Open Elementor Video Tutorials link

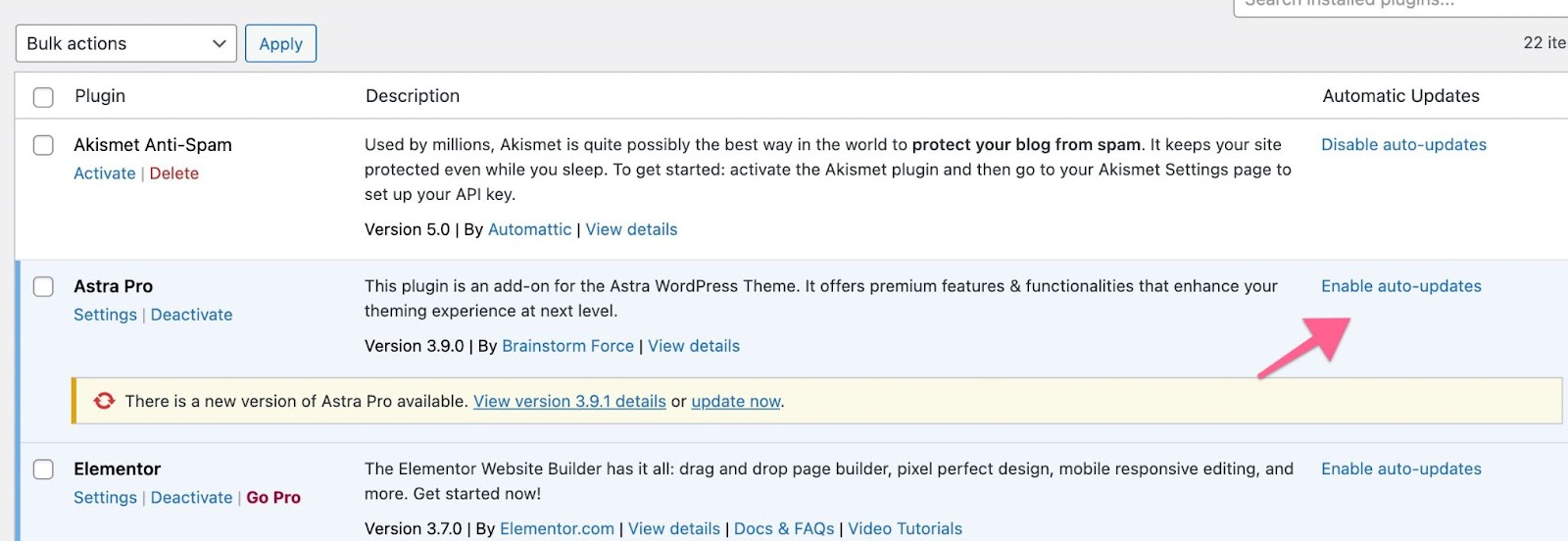[905, 529]
